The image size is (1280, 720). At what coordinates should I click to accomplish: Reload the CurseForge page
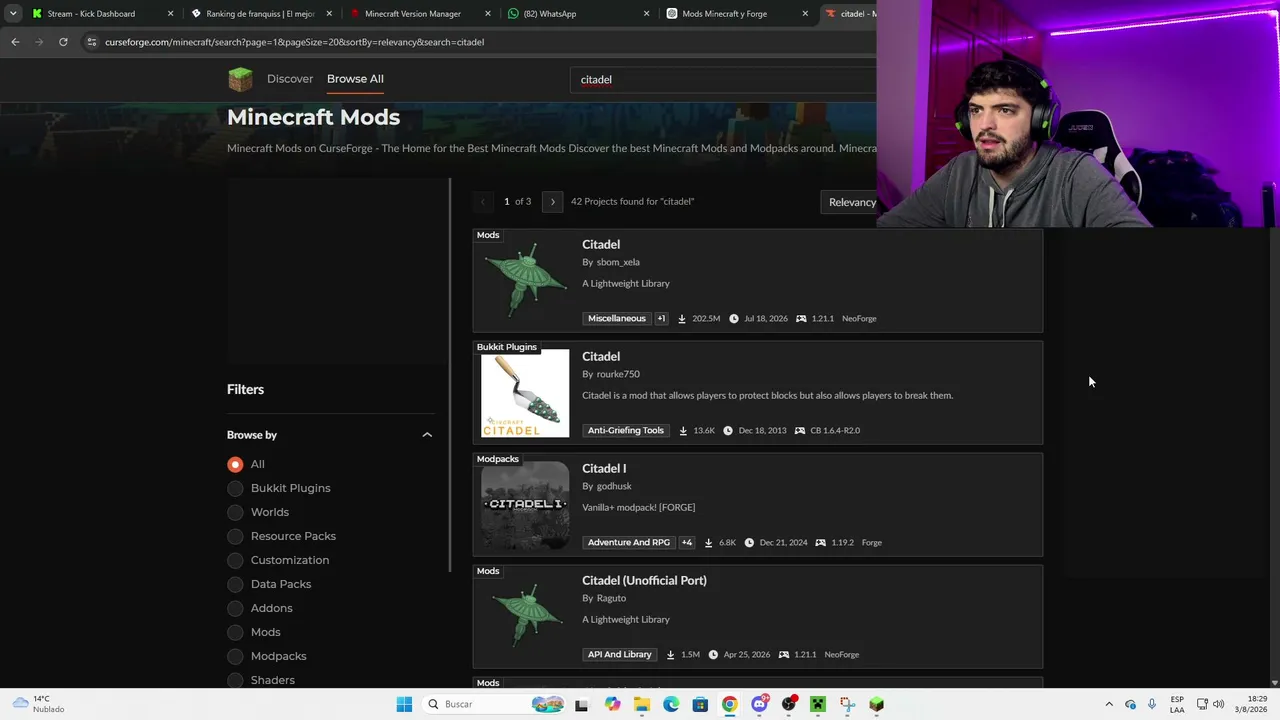click(x=63, y=42)
